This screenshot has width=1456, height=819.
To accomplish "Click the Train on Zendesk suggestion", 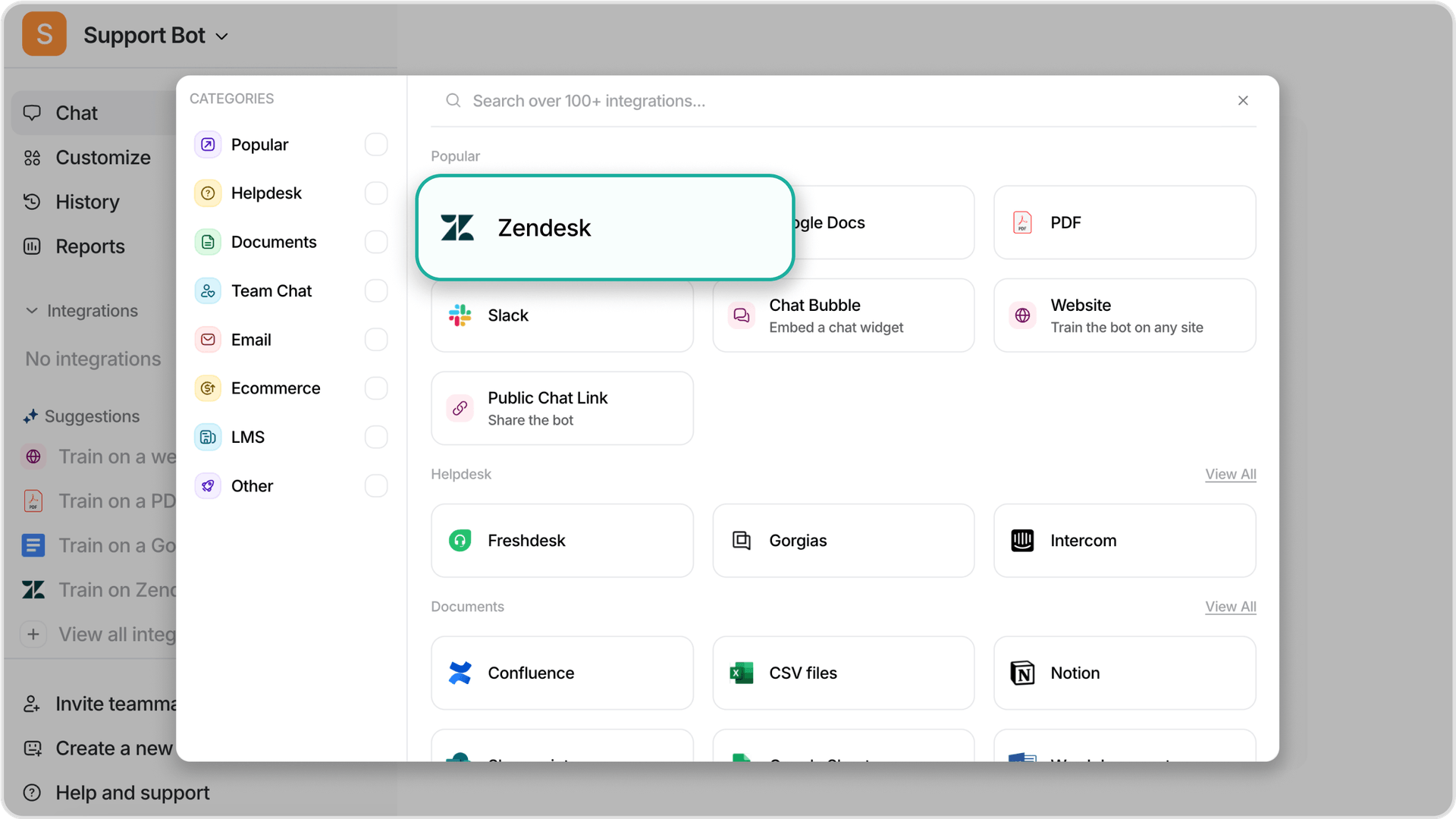I will pos(99,590).
